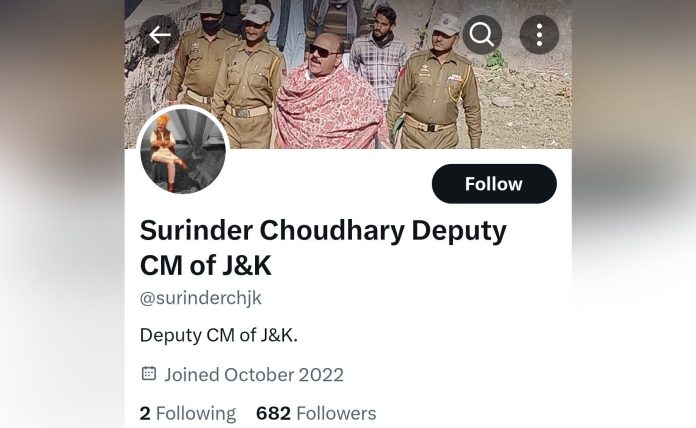
Task: Open search with the magnifying glass icon
Action: [x=482, y=35]
